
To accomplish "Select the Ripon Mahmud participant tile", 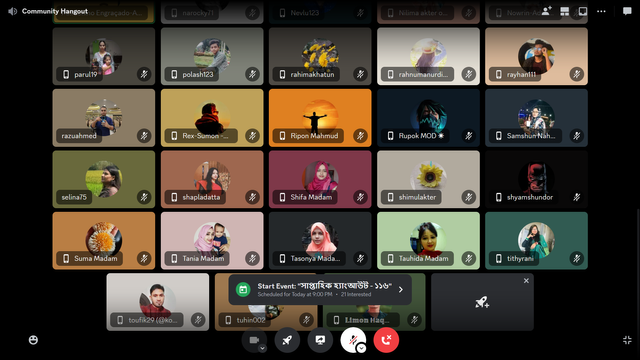I will click(x=320, y=118).
